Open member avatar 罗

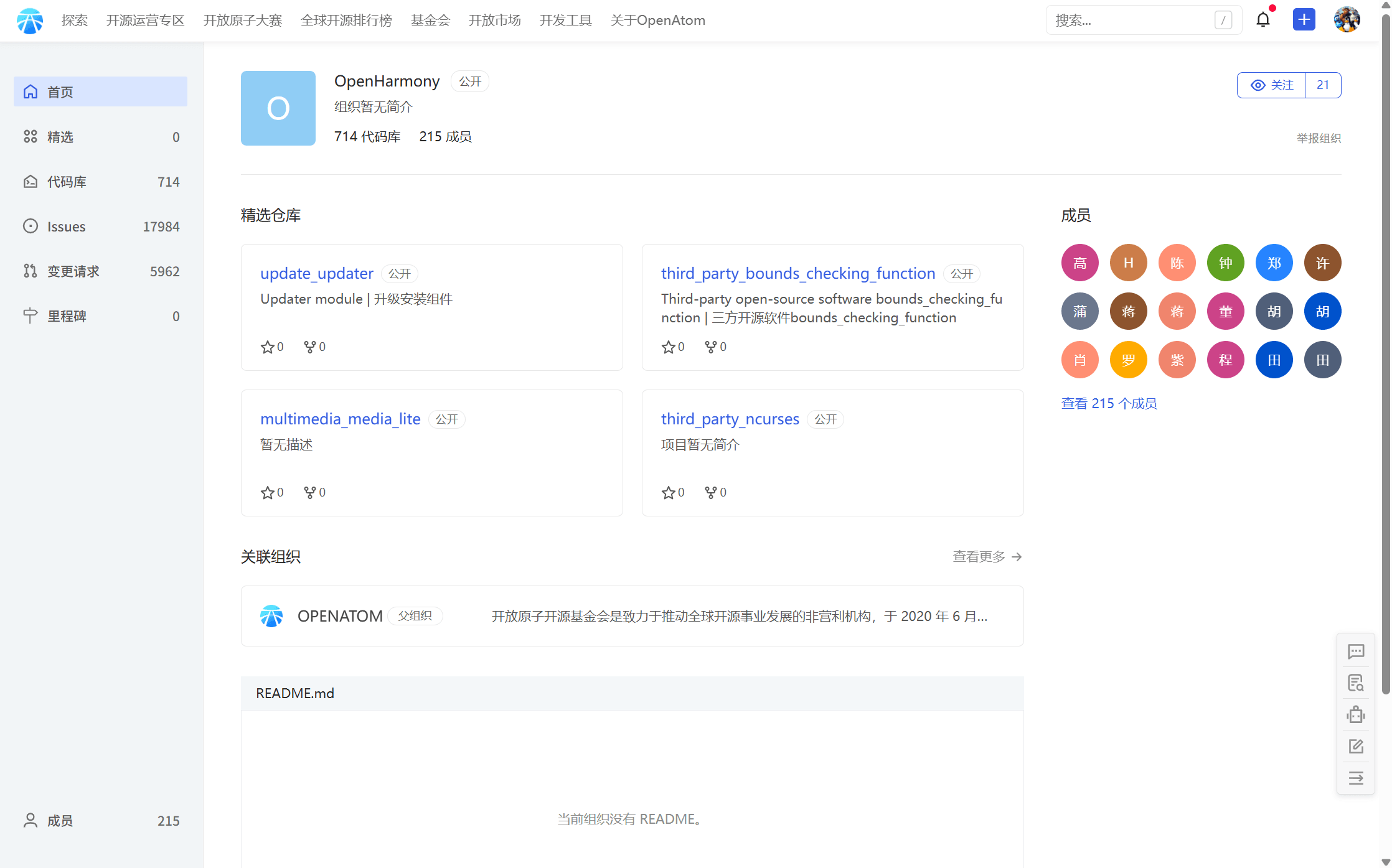coord(1129,360)
